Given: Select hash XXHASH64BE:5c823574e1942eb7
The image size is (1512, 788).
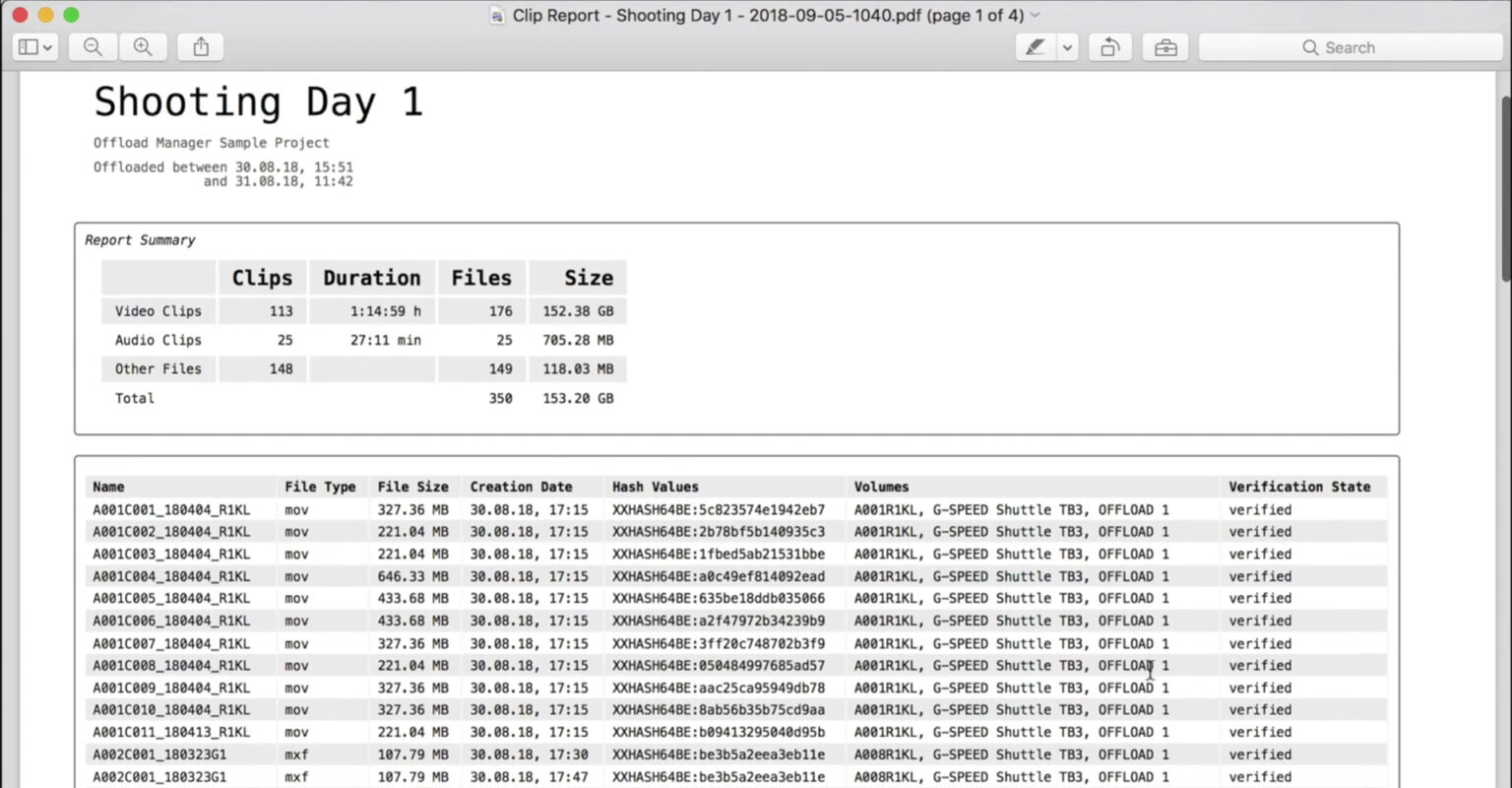Looking at the screenshot, I should (x=719, y=510).
